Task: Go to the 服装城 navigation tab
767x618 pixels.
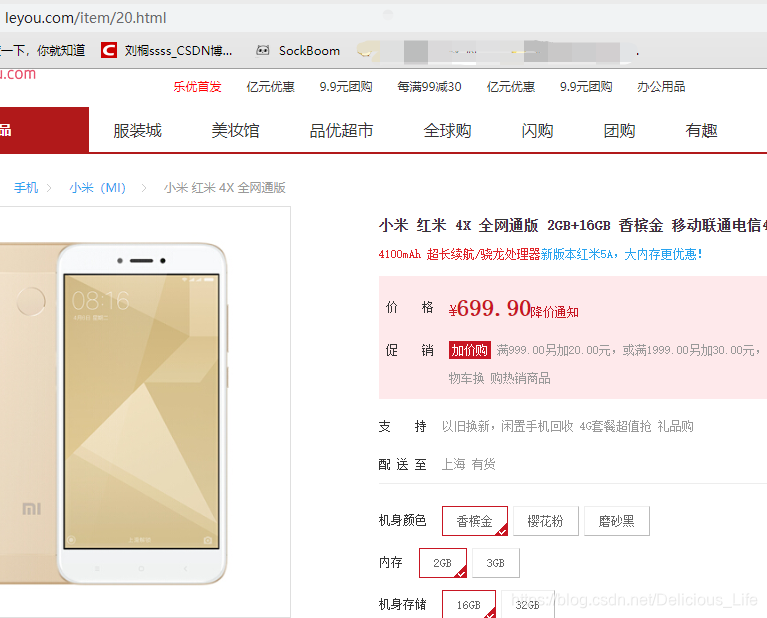Action: pyautogui.click(x=137, y=131)
